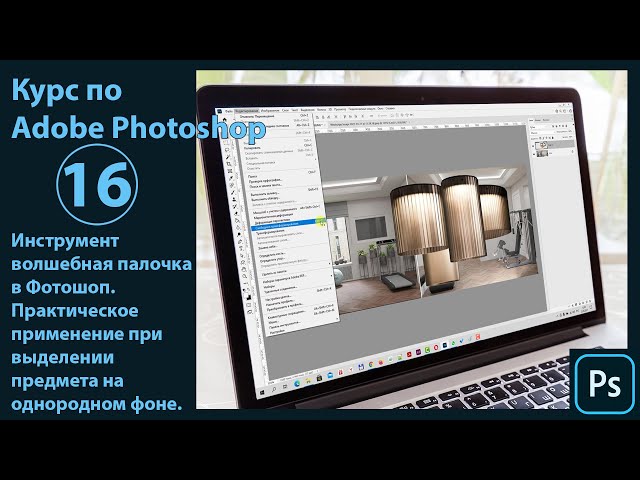Select the Hand tool
This screenshot has height=480, width=640.
(244, 269)
